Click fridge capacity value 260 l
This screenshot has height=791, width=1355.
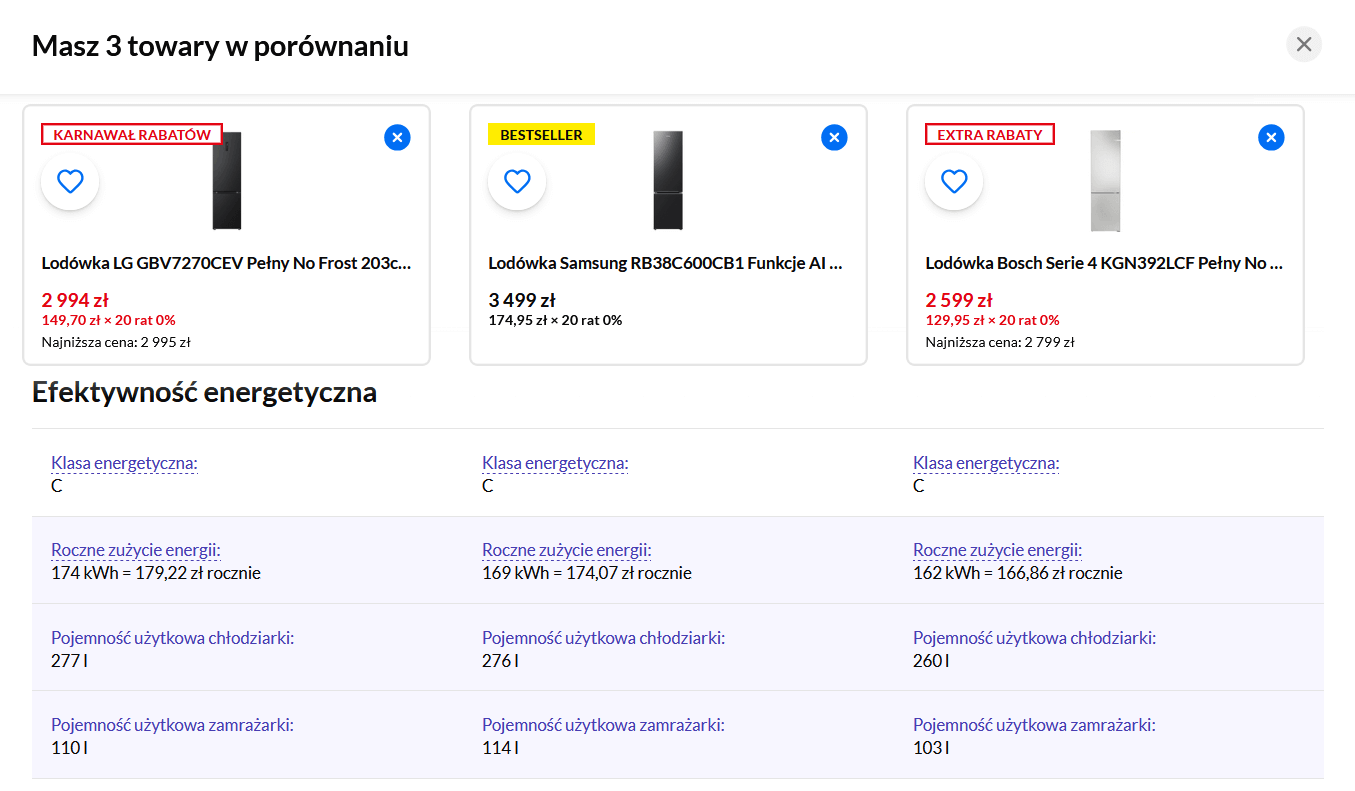pyautogui.click(x=931, y=660)
